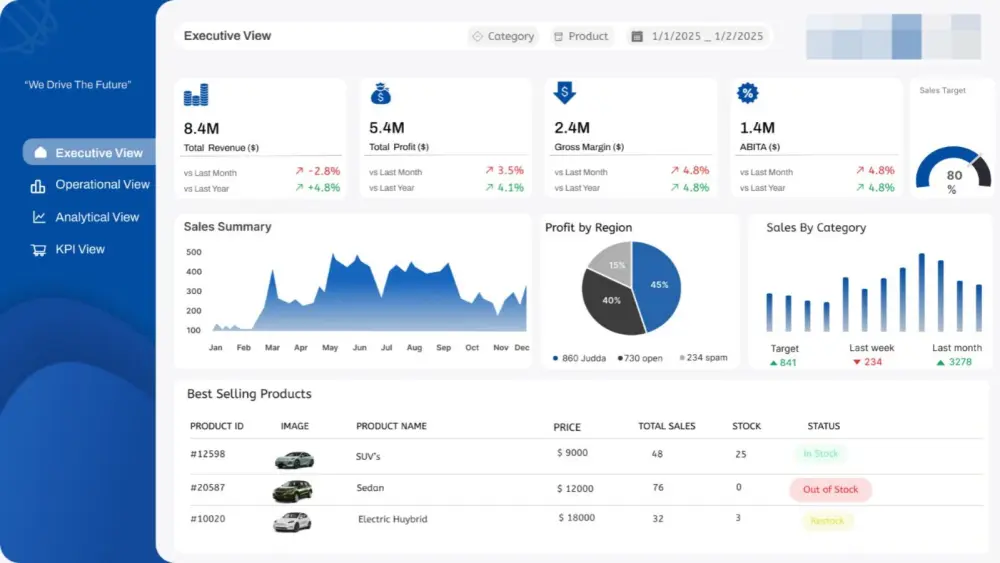Click the money bag icon on Total Profit card
1000x563 pixels.
tap(381, 94)
